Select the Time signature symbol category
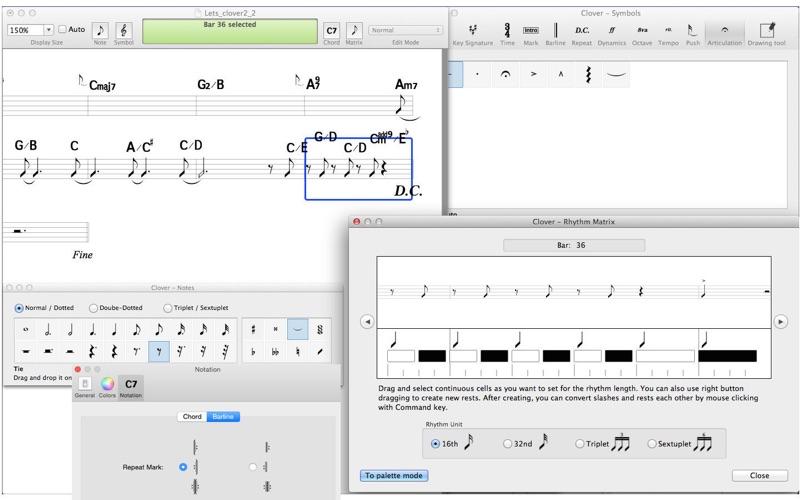Viewport: 800px width, 500px height. [507, 35]
